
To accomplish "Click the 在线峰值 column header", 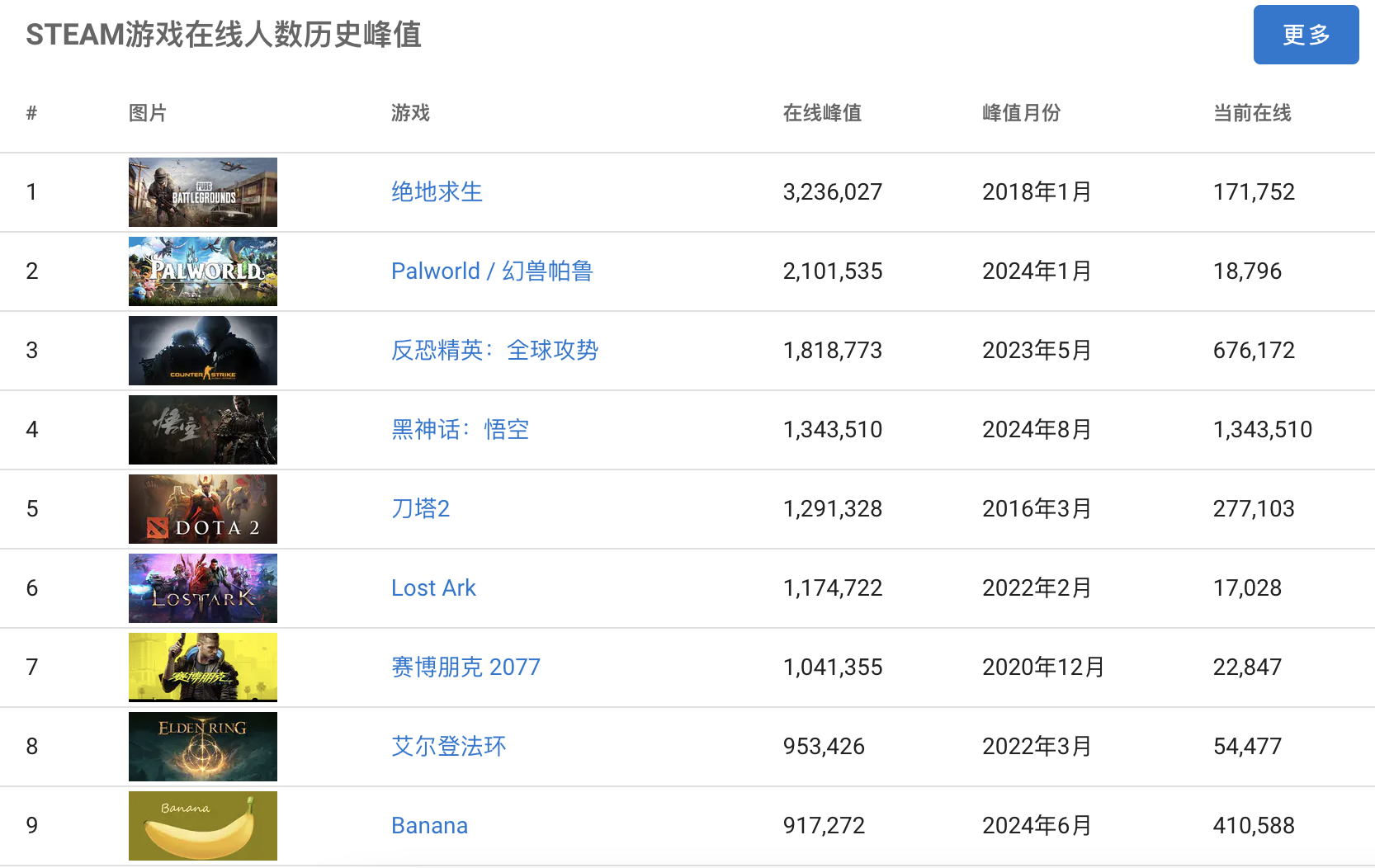I will pyautogui.click(x=822, y=113).
